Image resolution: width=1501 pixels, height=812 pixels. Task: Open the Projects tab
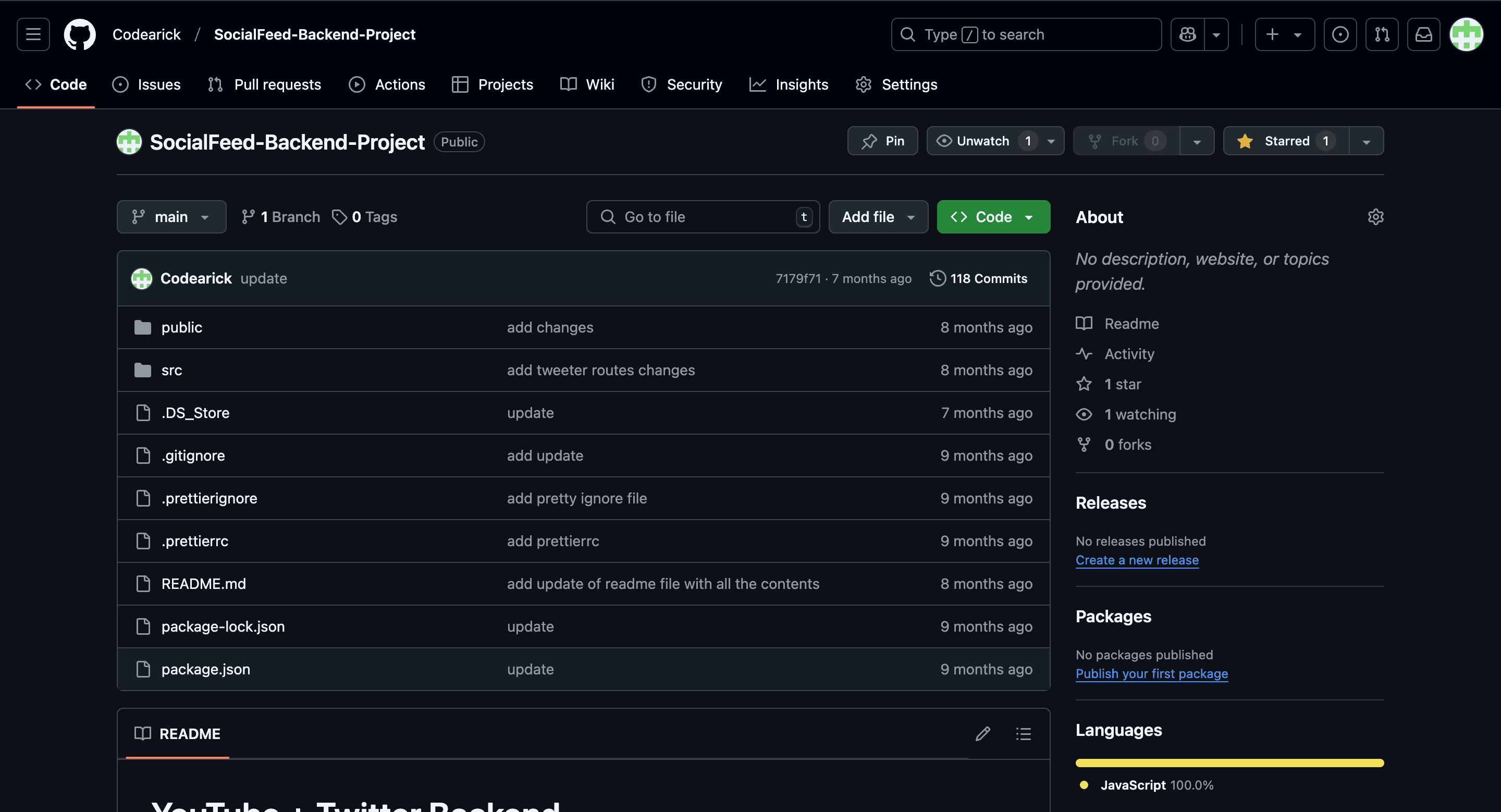tap(493, 84)
